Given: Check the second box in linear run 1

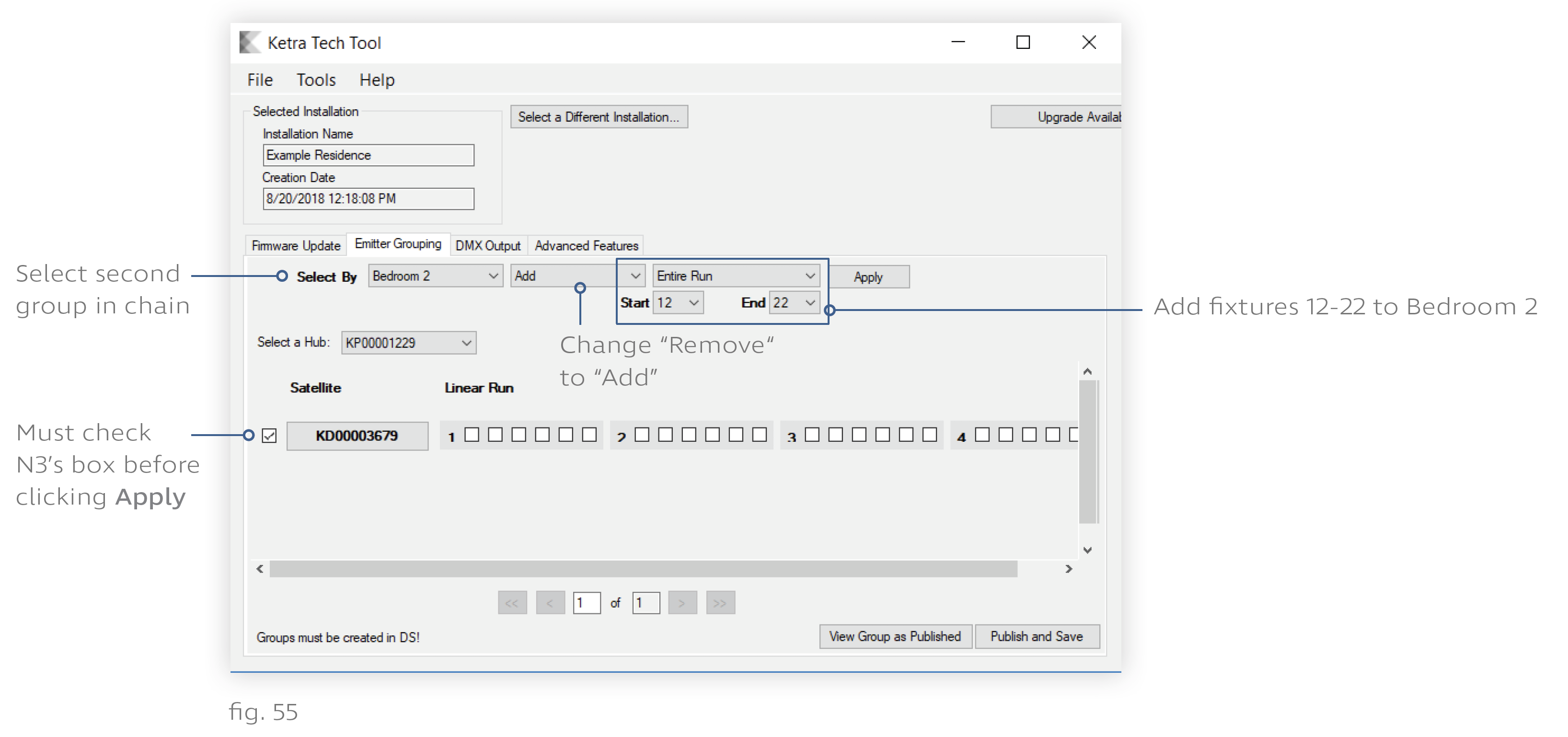Looking at the screenshot, I should [x=495, y=435].
